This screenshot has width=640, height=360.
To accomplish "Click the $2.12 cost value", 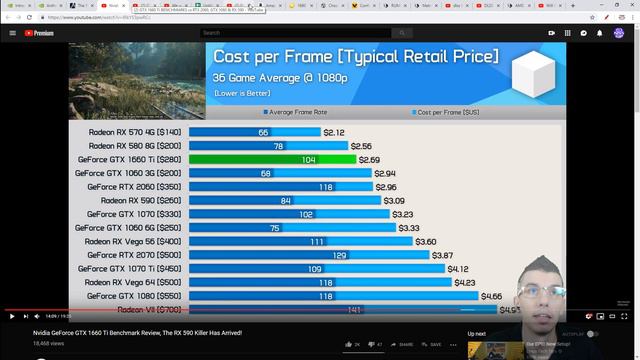I will (x=334, y=133).
